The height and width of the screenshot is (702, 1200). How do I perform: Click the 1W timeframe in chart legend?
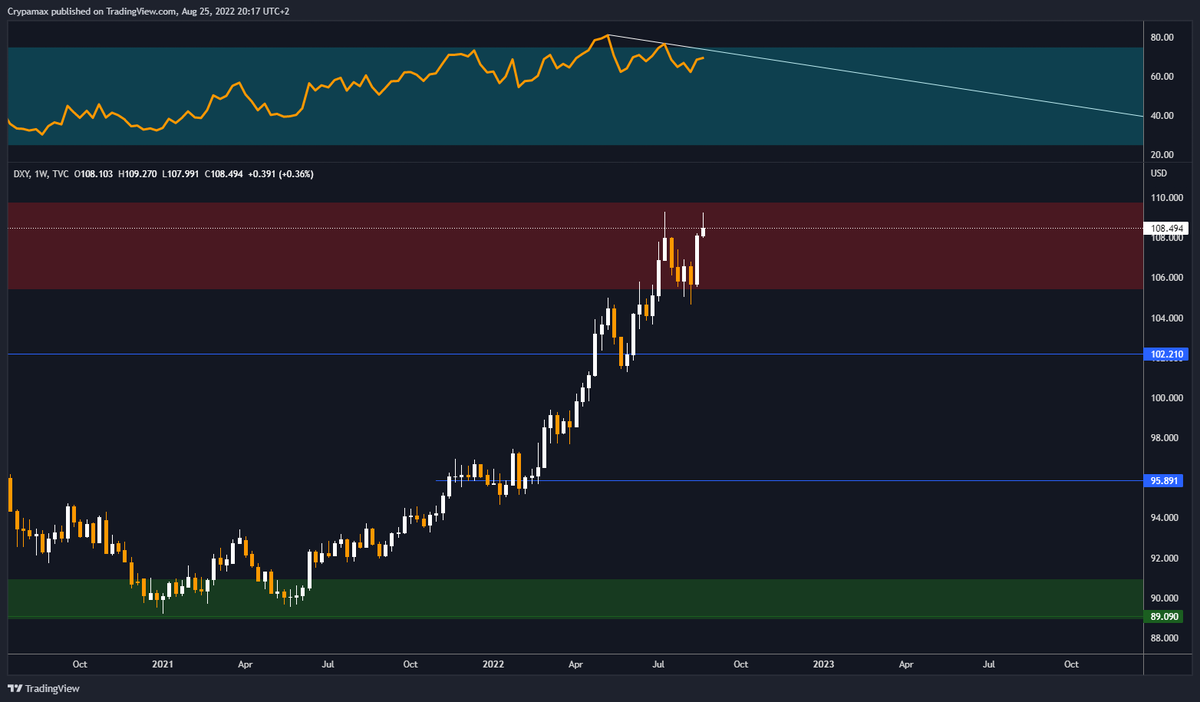coord(42,174)
